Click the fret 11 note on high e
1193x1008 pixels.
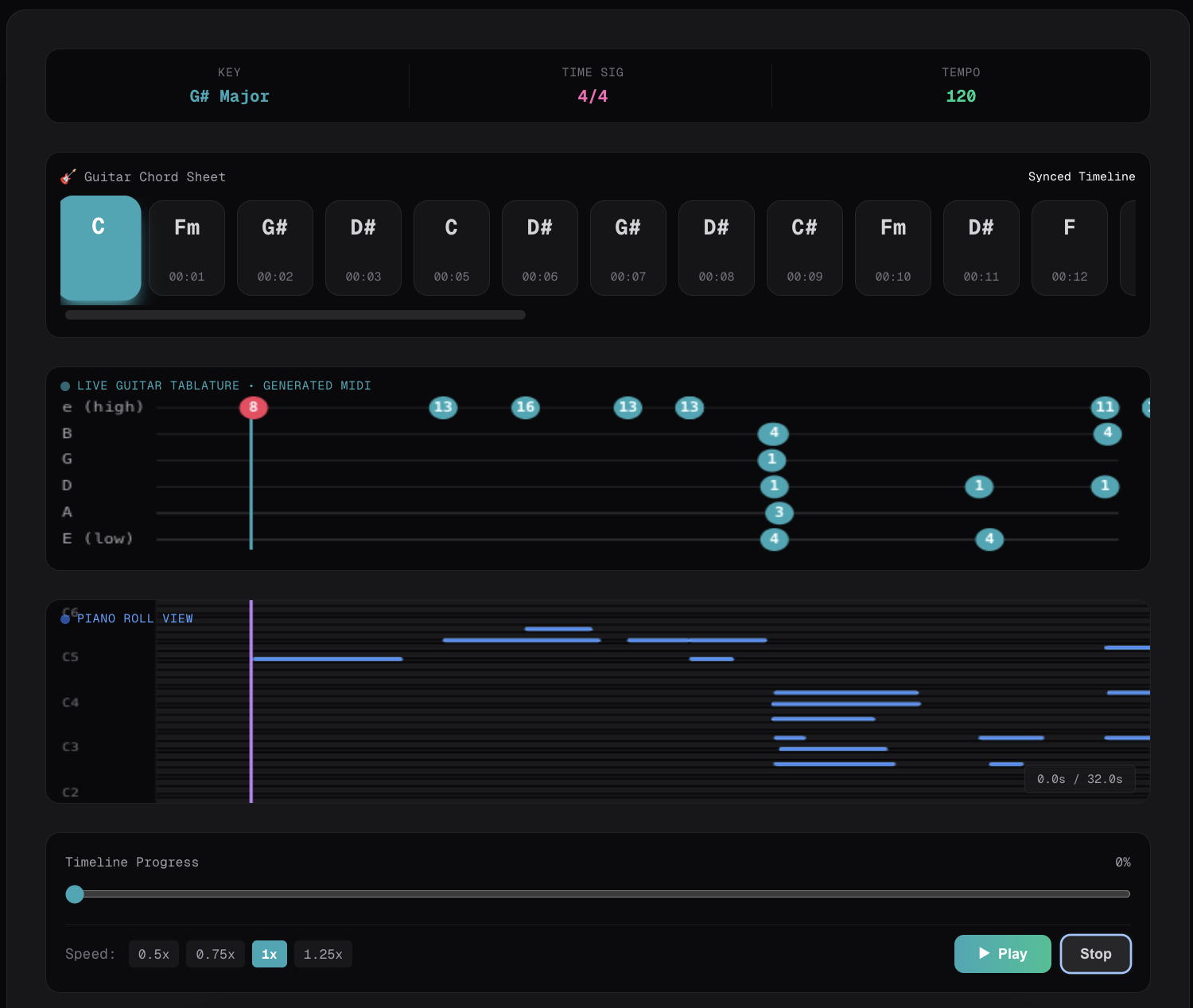coord(1105,408)
